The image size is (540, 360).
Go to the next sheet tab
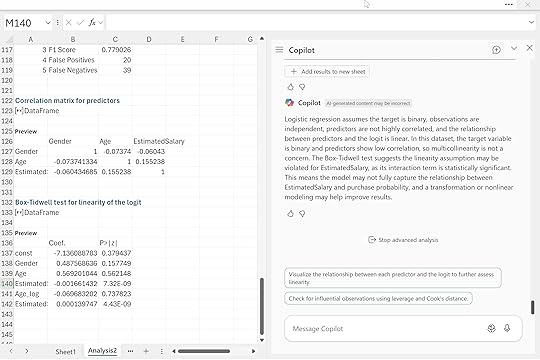click(x=27, y=351)
